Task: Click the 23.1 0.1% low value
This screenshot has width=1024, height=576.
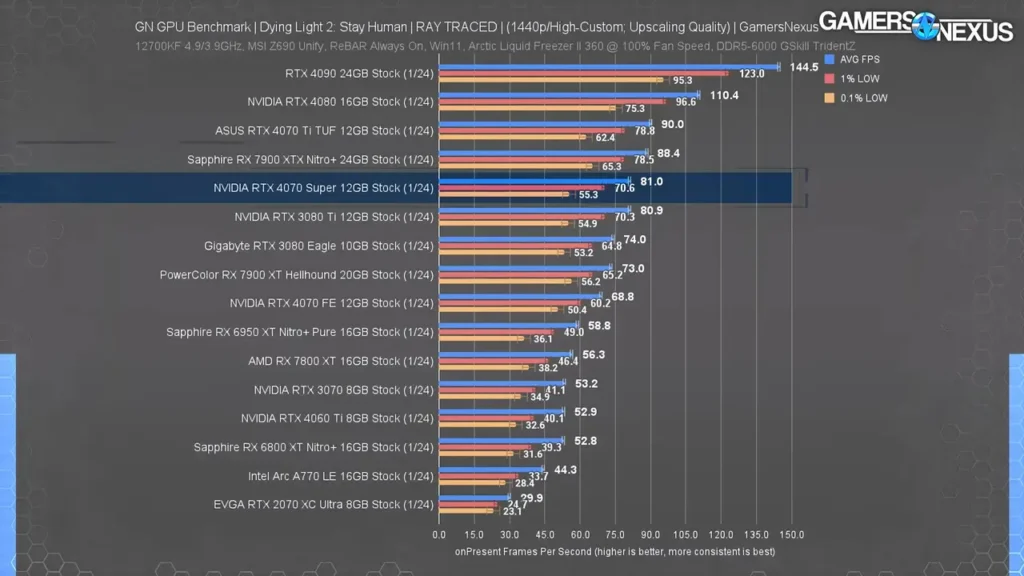Action: click(x=512, y=511)
